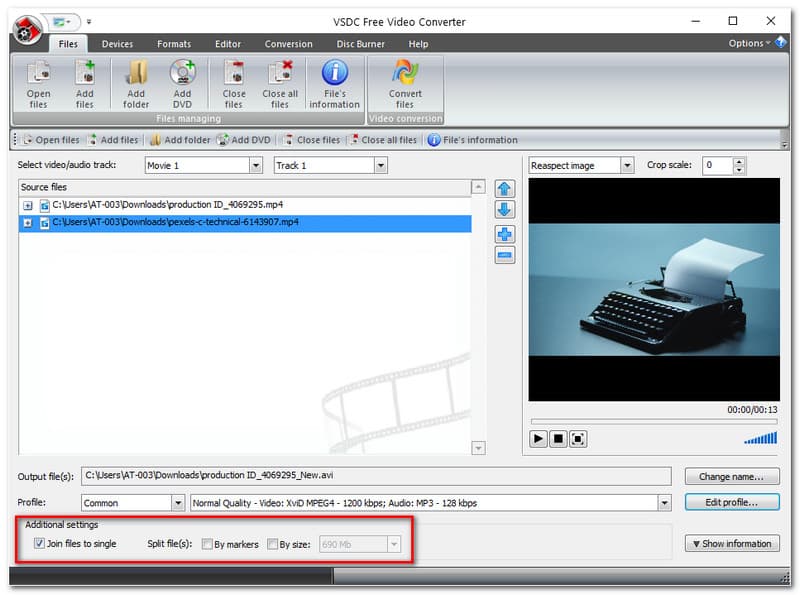Click the Add folder ribbon icon

pos(136,84)
